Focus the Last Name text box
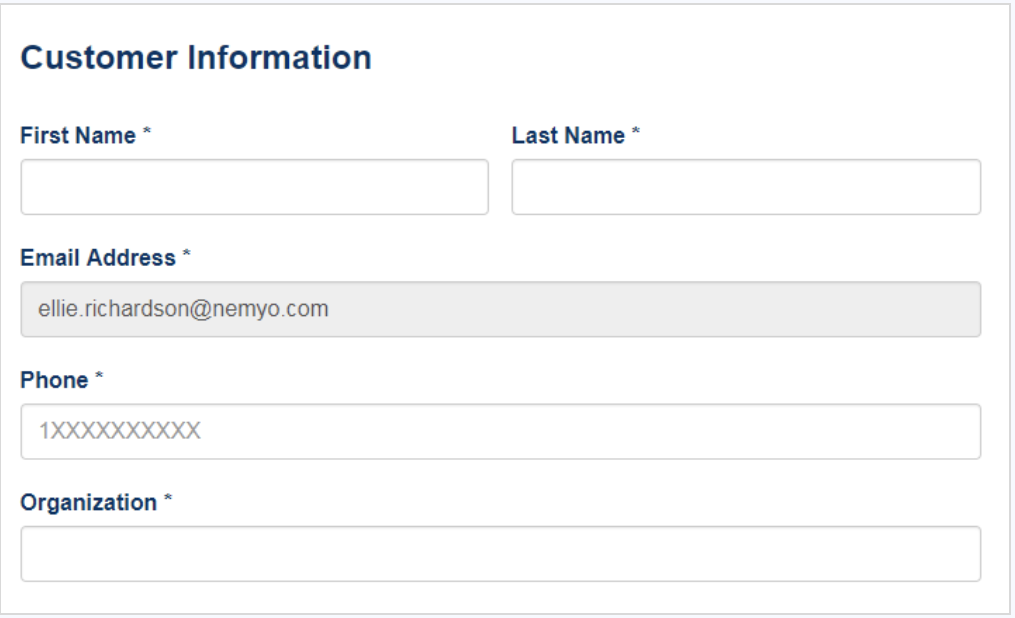Viewport: 1015px width, 618px height. (746, 187)
